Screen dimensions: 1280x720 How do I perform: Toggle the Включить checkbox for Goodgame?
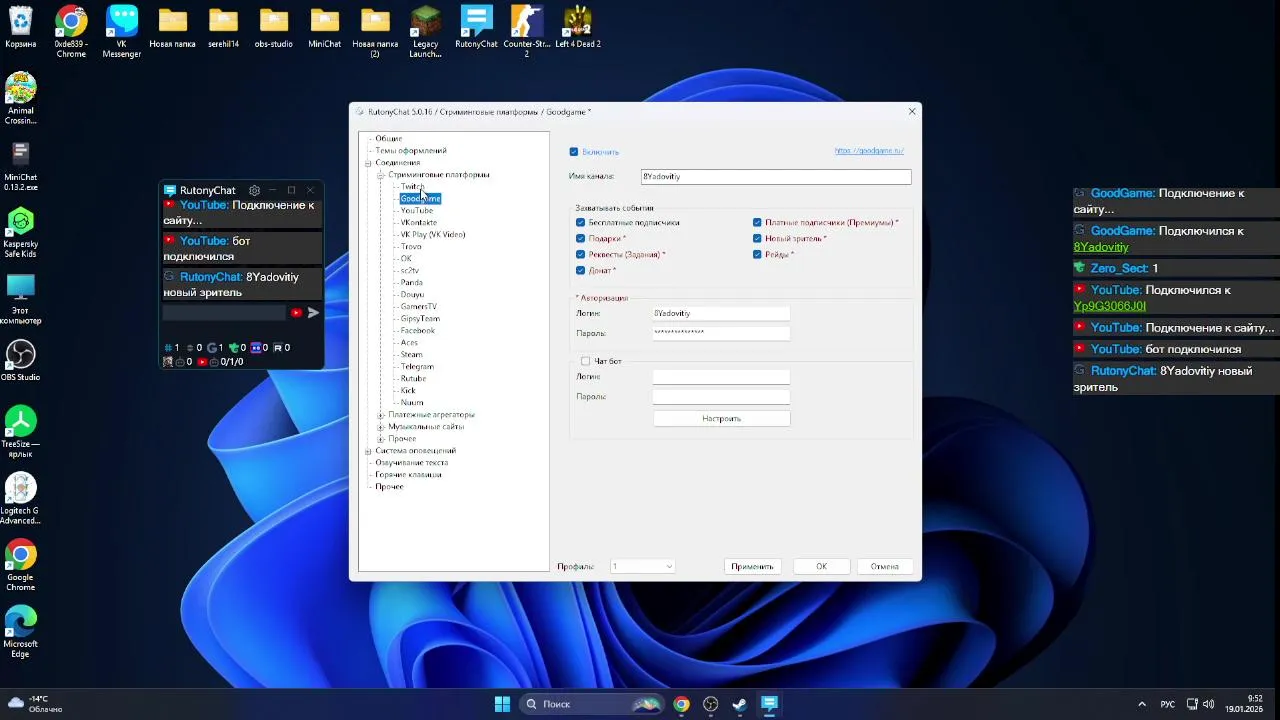574,152
